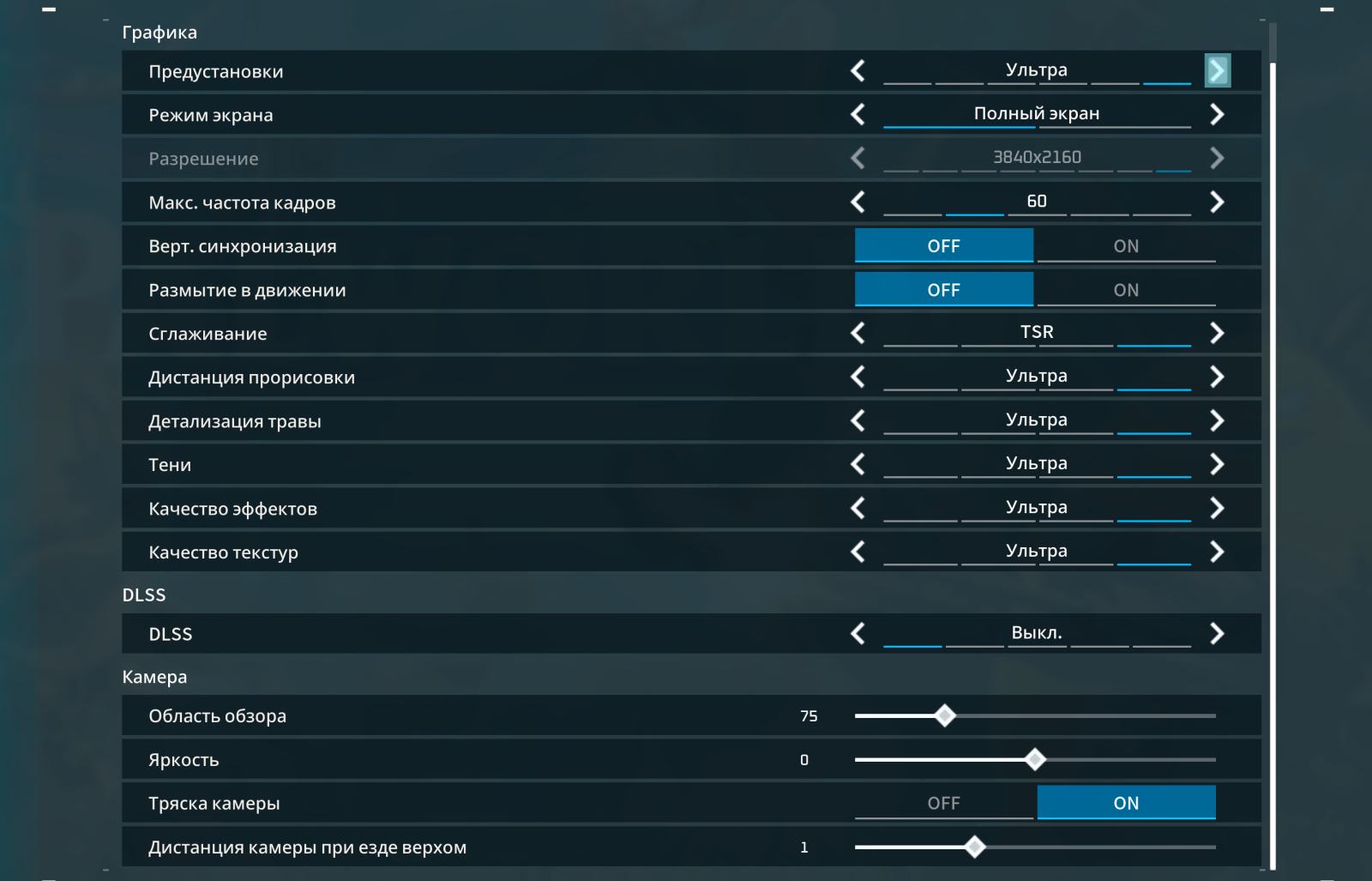Switch Режим экрана to next option
Screen dimensions: 1372x881
coord(1217,114)
